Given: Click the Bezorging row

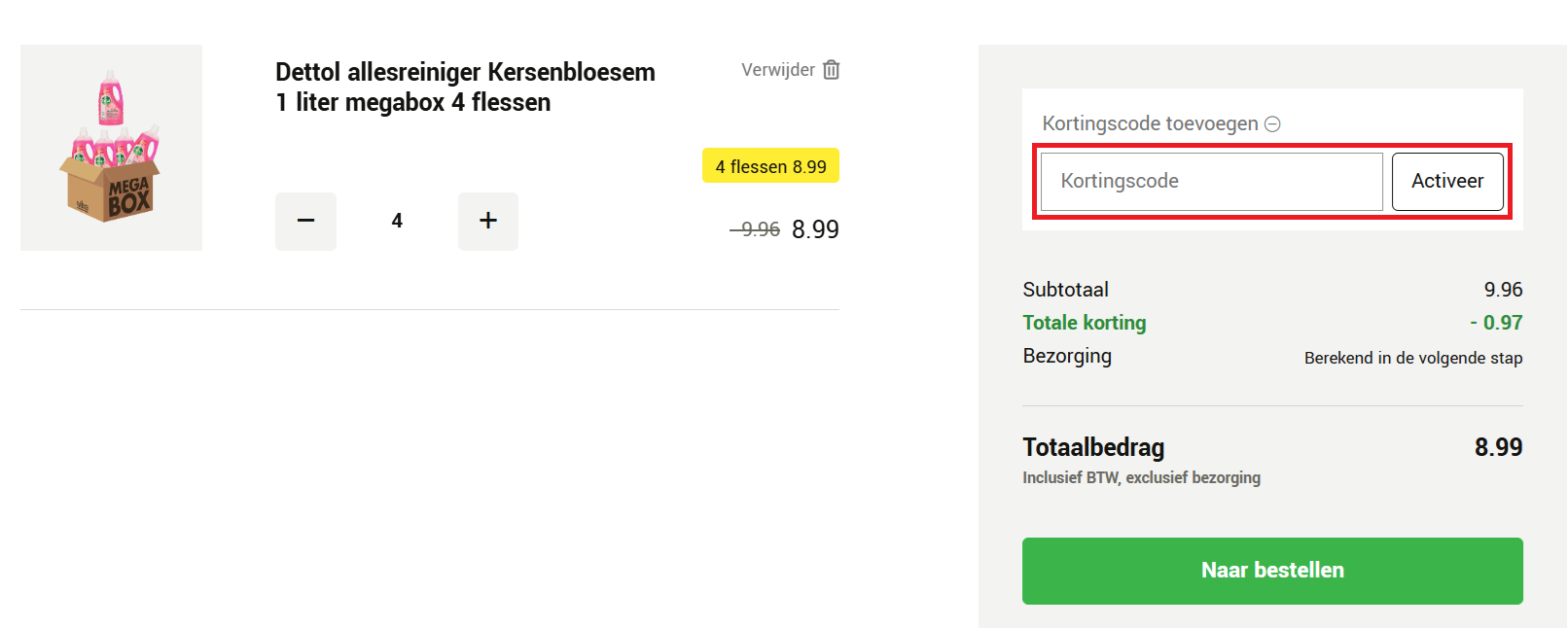Looking at the screenshot, I should 1067,356.
